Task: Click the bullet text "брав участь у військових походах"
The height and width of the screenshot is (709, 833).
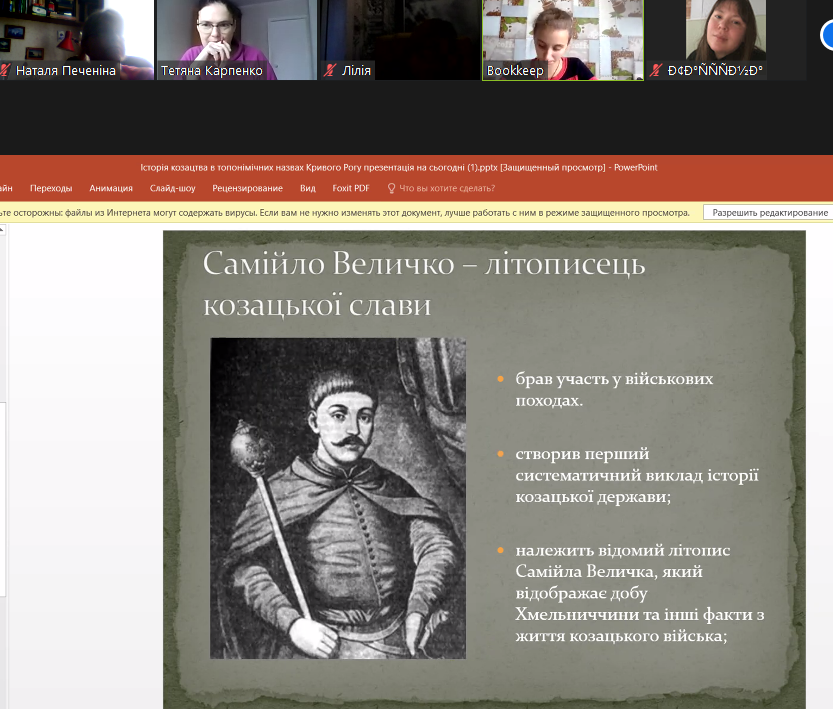Action: 614,390
